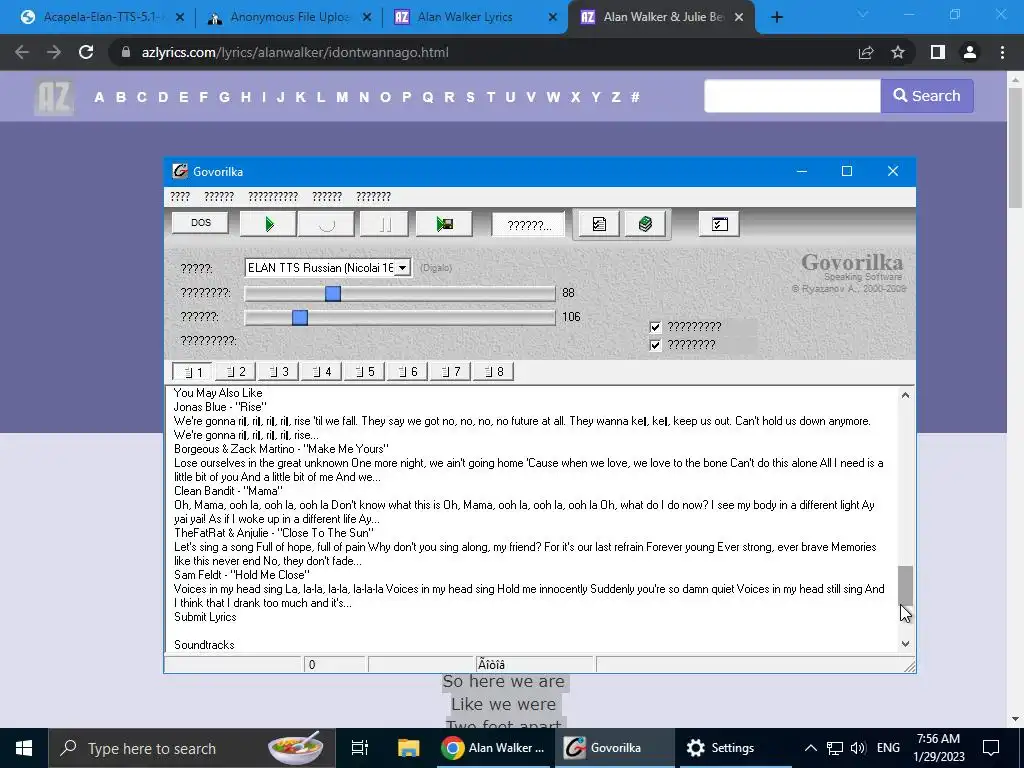Switch to text tab 7

451,372
